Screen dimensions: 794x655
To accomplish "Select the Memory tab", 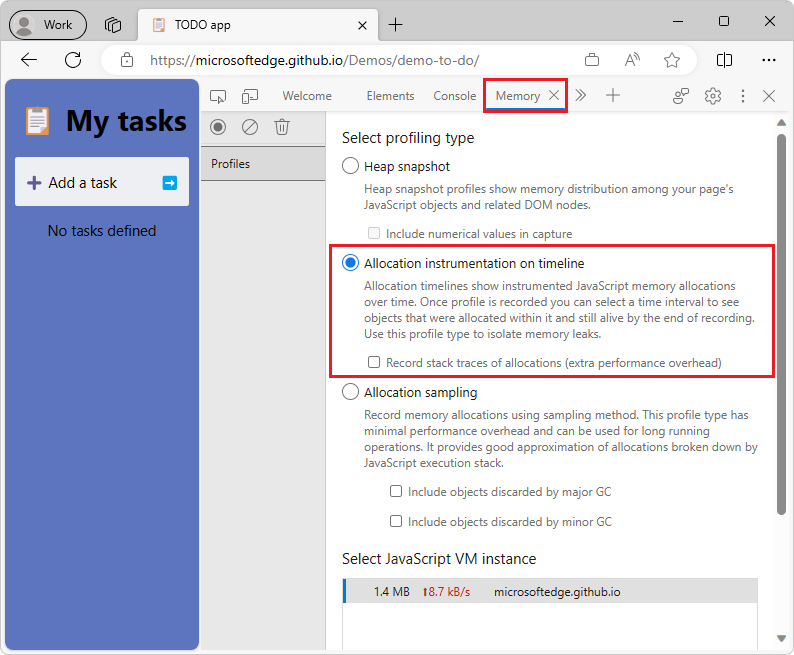I will click(518, 96).
